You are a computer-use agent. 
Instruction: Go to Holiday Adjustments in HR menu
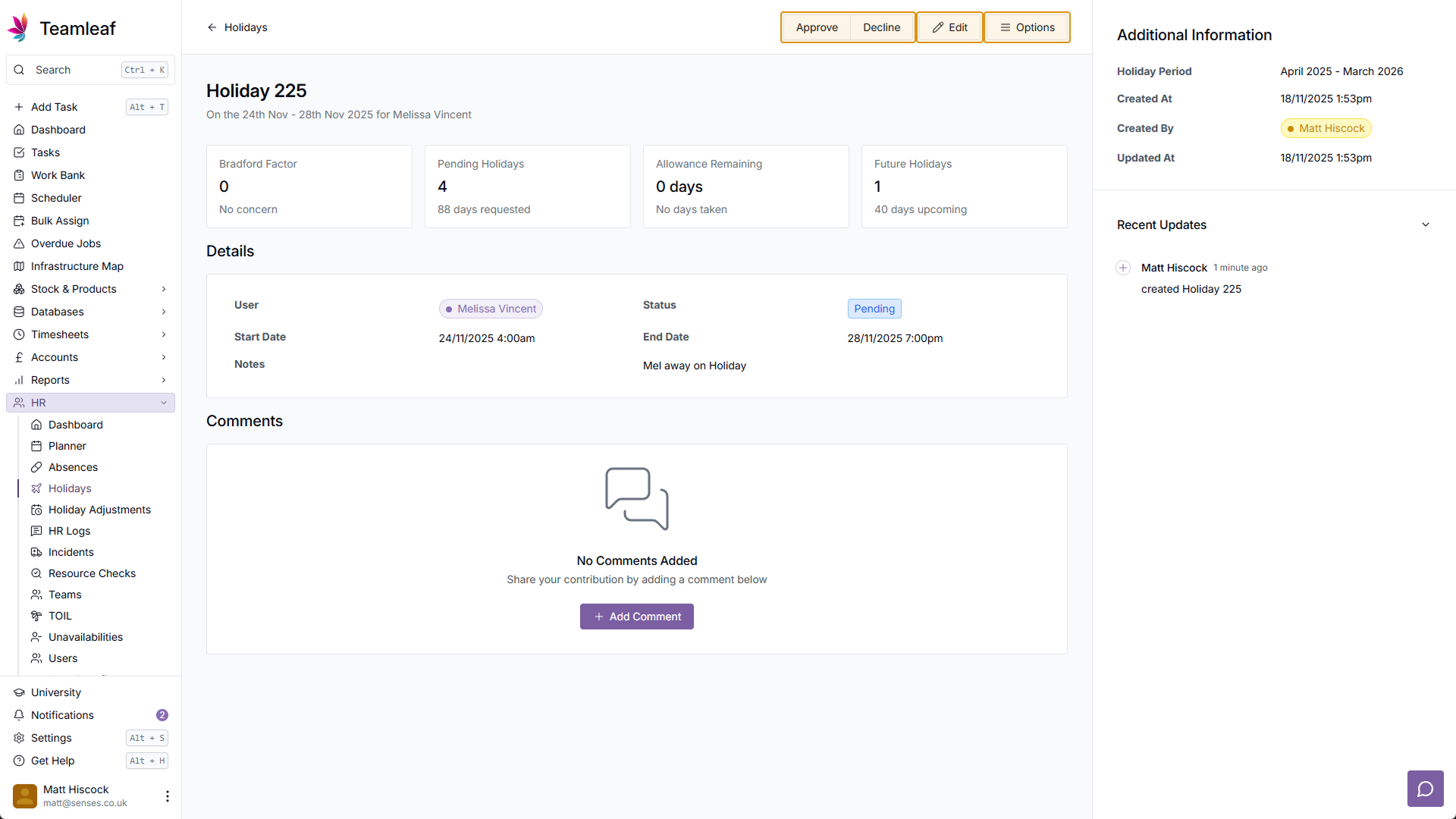coord(99,510)
